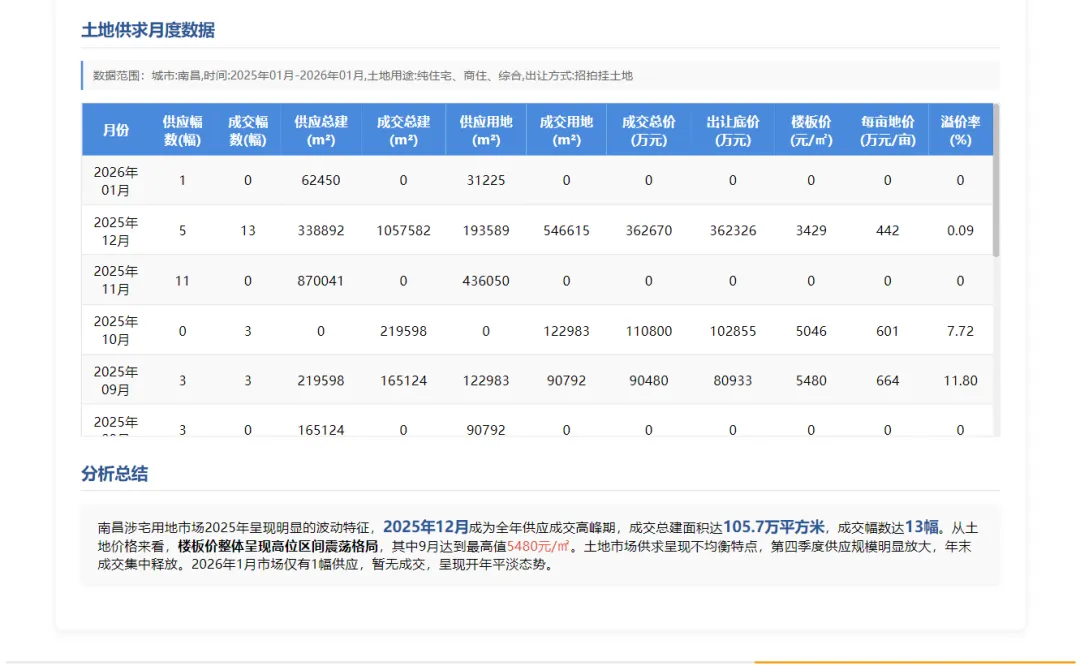Viewport: 1080px width, 666px height.
Task: Click the 成交用地(m²) column header
Action: pos(566,129)
